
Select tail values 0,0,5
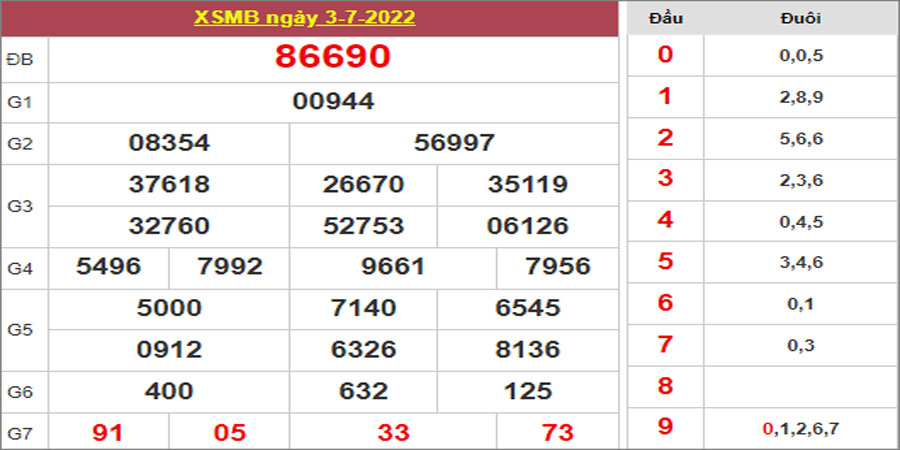tap(801, 56)
